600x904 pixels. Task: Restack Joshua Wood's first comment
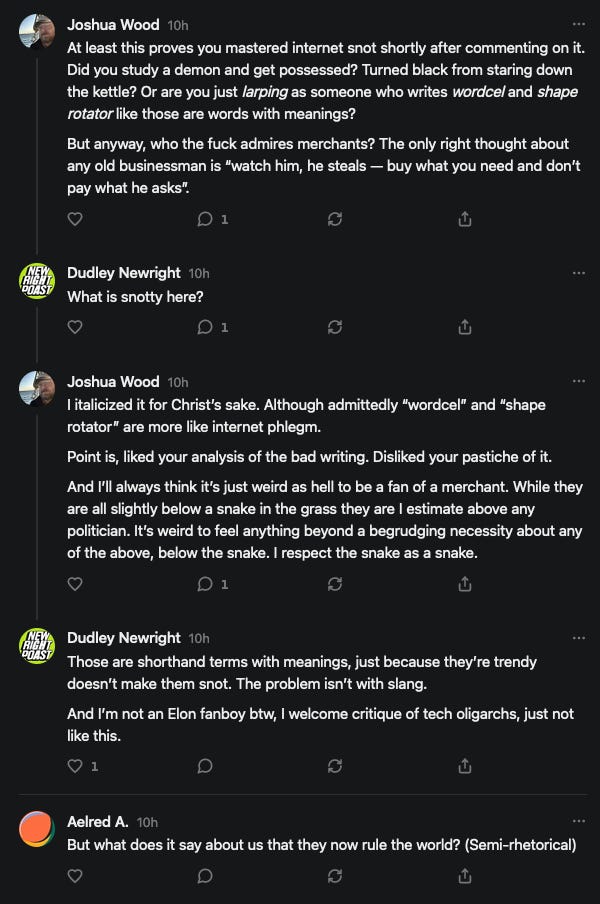335,219
